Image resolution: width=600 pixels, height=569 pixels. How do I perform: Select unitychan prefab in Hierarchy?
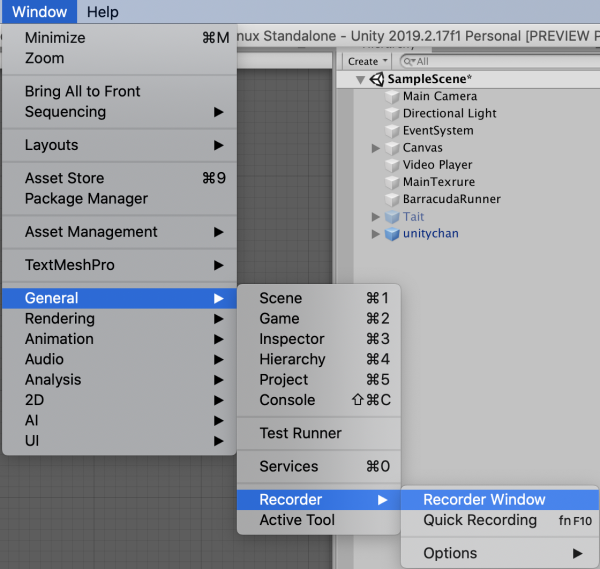430,233
